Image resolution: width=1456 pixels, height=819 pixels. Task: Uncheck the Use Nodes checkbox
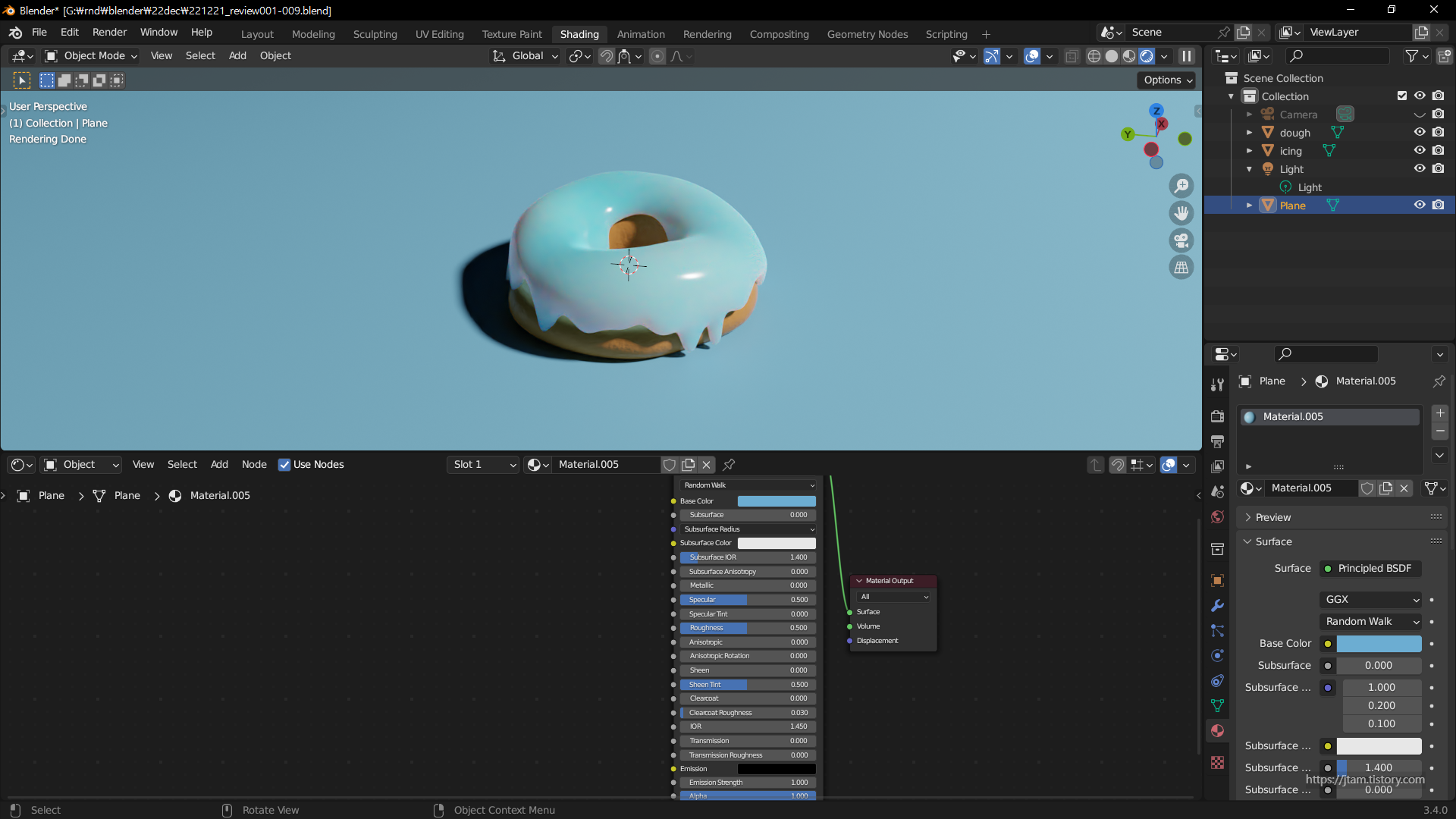tap(284, 464)
